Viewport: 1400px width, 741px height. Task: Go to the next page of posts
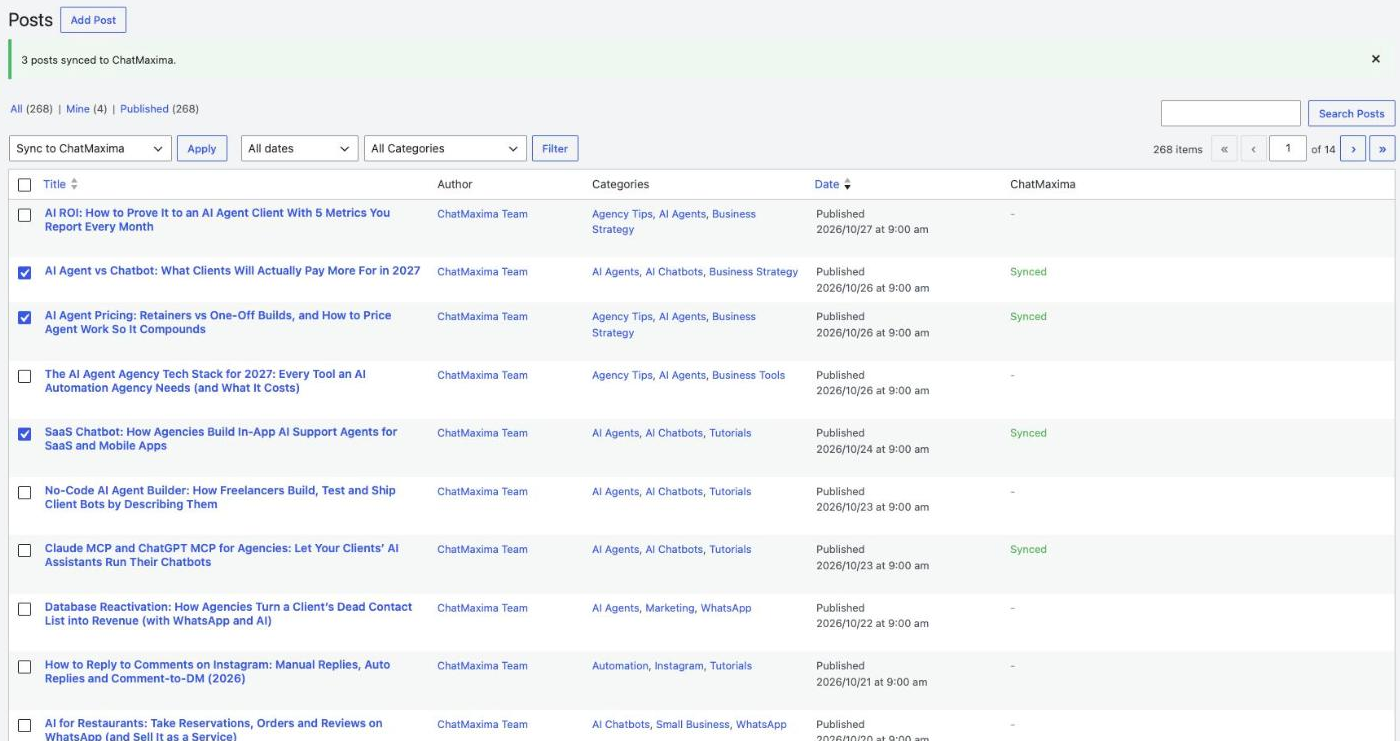tap(1353, 149)
